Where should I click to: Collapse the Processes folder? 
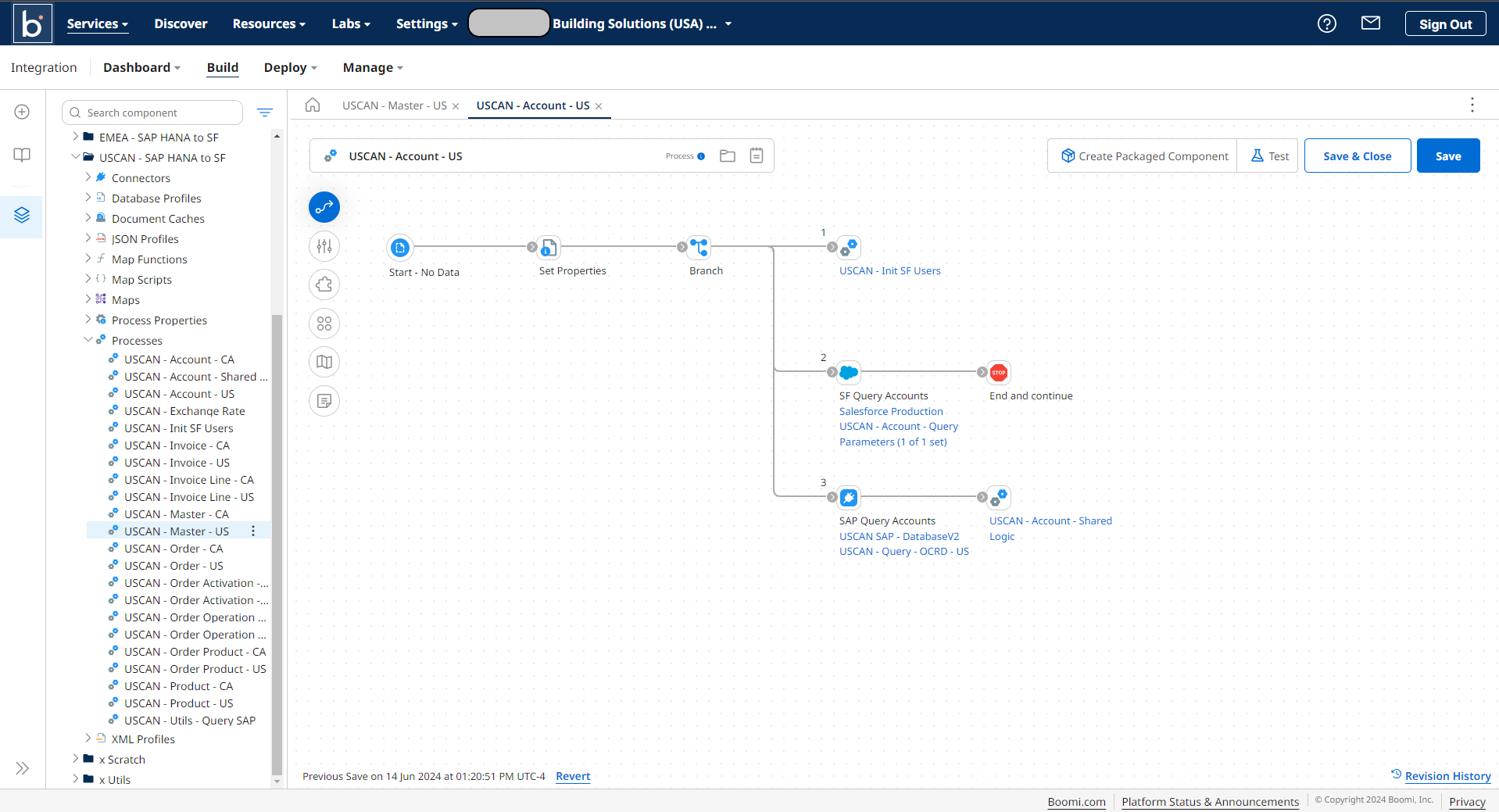89,340
